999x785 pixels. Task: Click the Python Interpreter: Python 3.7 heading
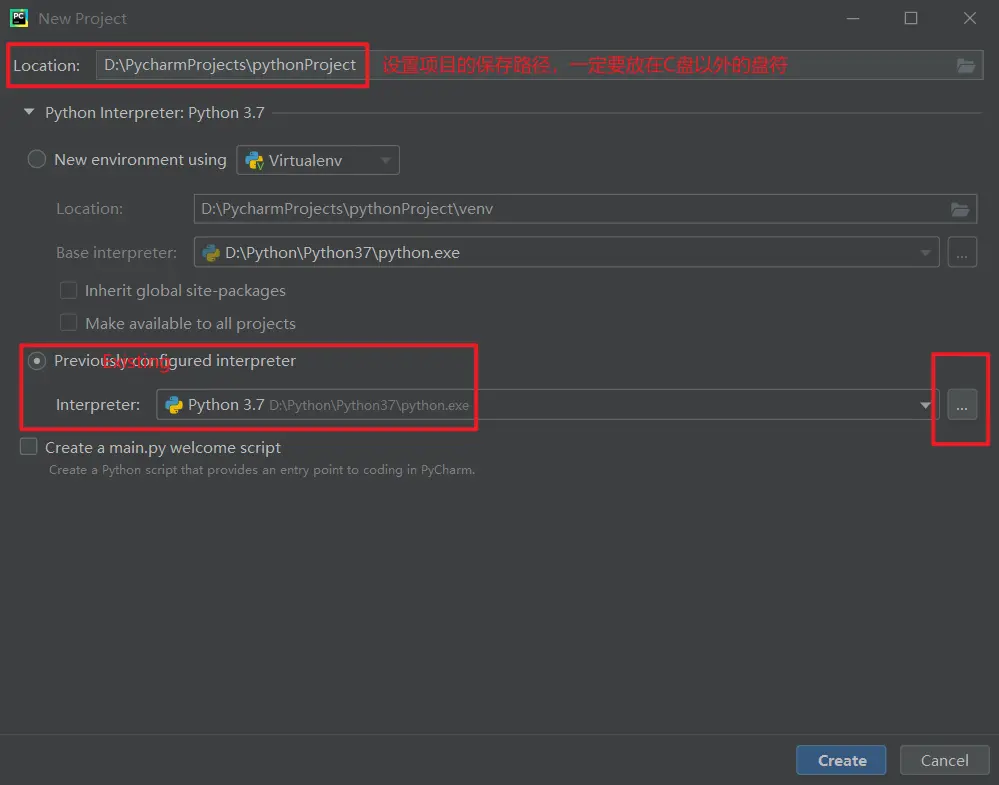tap(155, 113)
